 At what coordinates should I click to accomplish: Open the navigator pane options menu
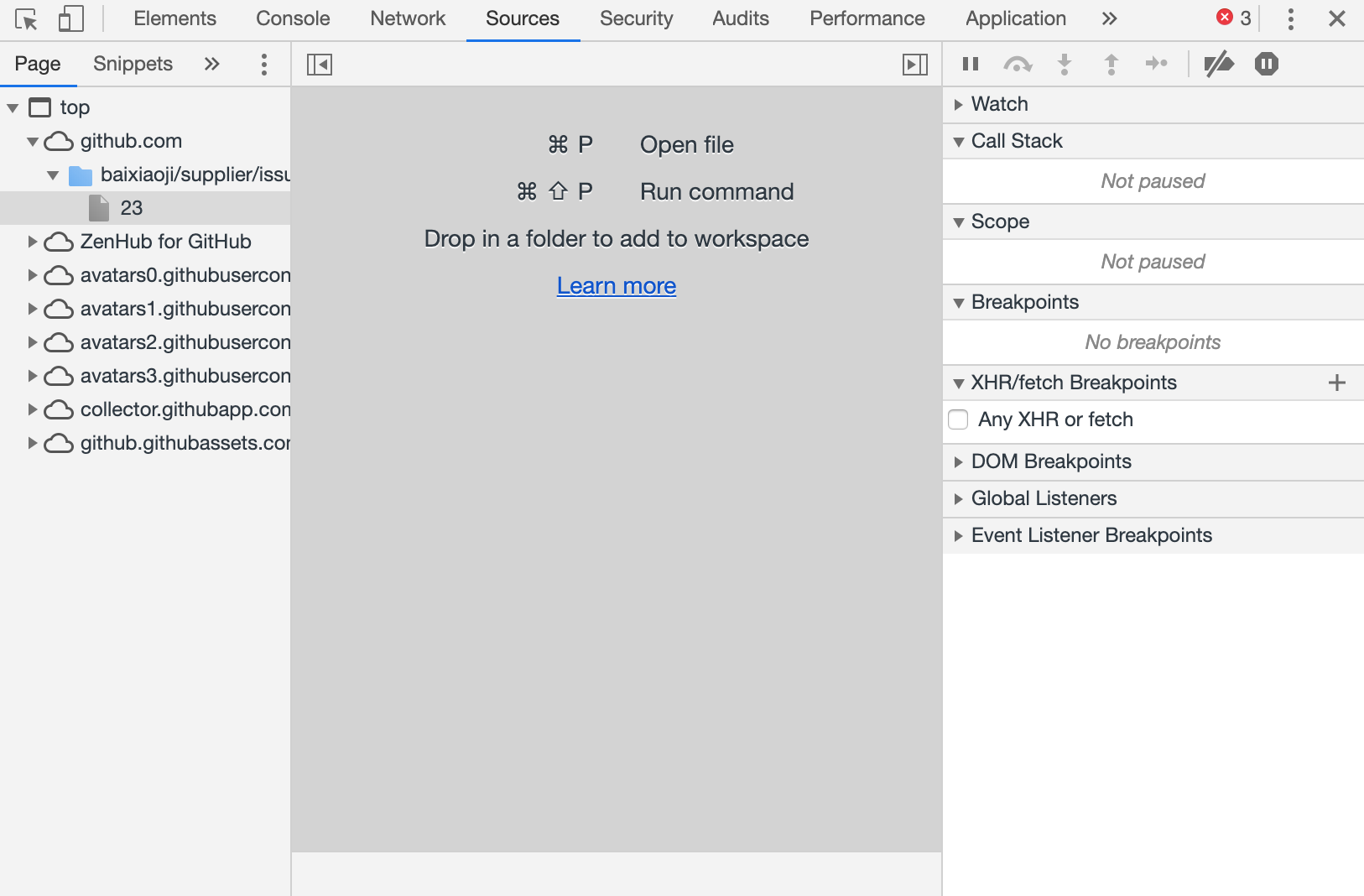264,65
